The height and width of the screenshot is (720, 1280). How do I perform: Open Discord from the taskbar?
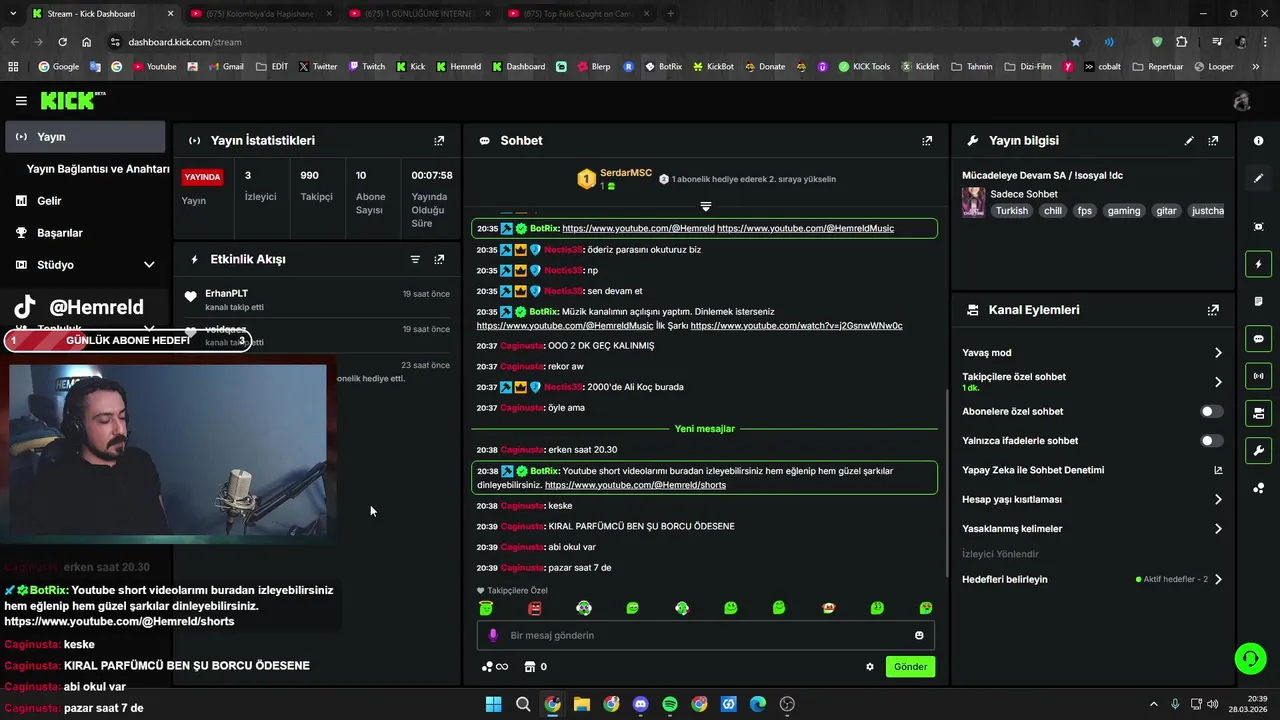[641, 704]
